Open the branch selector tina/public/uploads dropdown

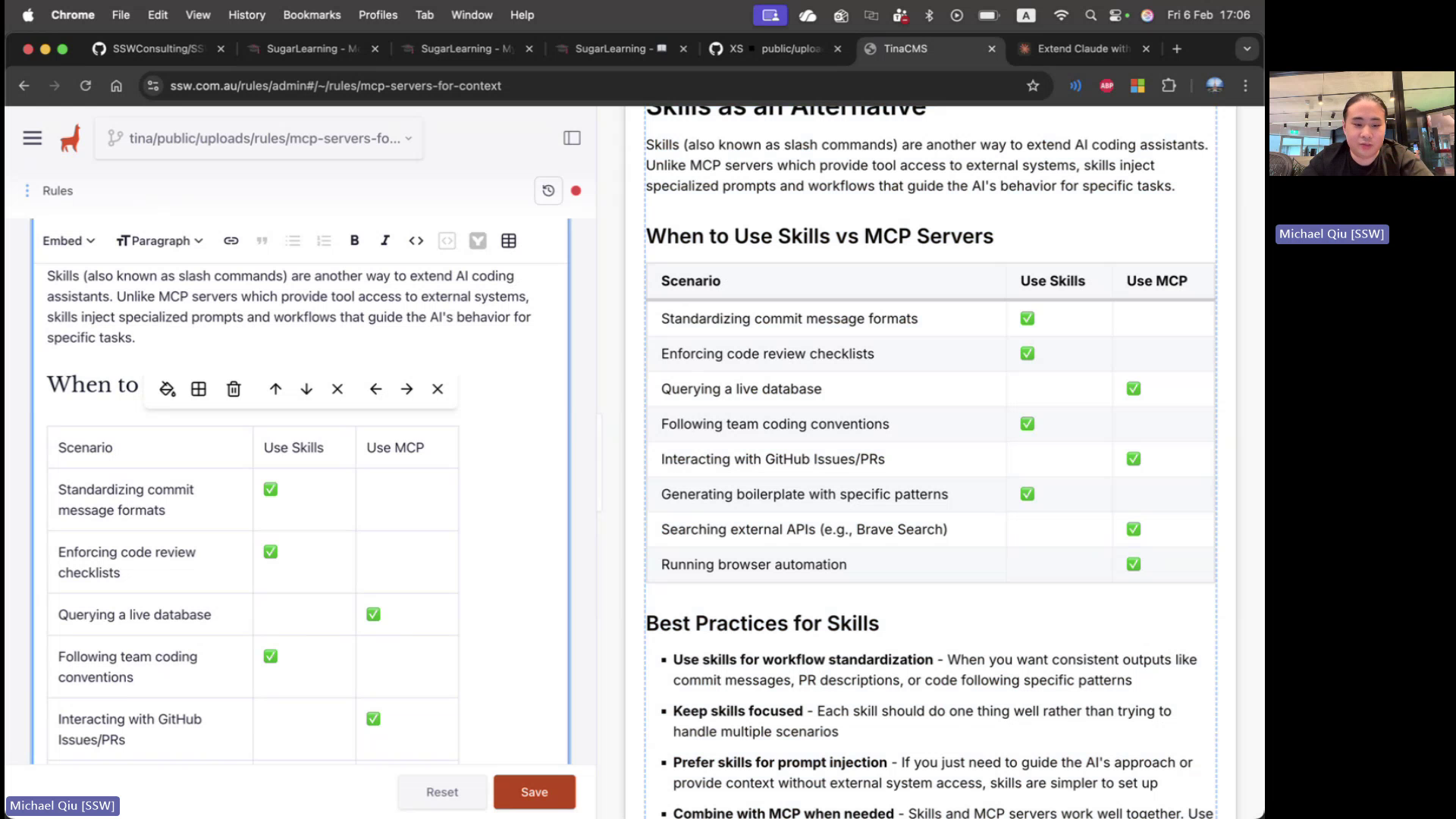click(259, 138)
